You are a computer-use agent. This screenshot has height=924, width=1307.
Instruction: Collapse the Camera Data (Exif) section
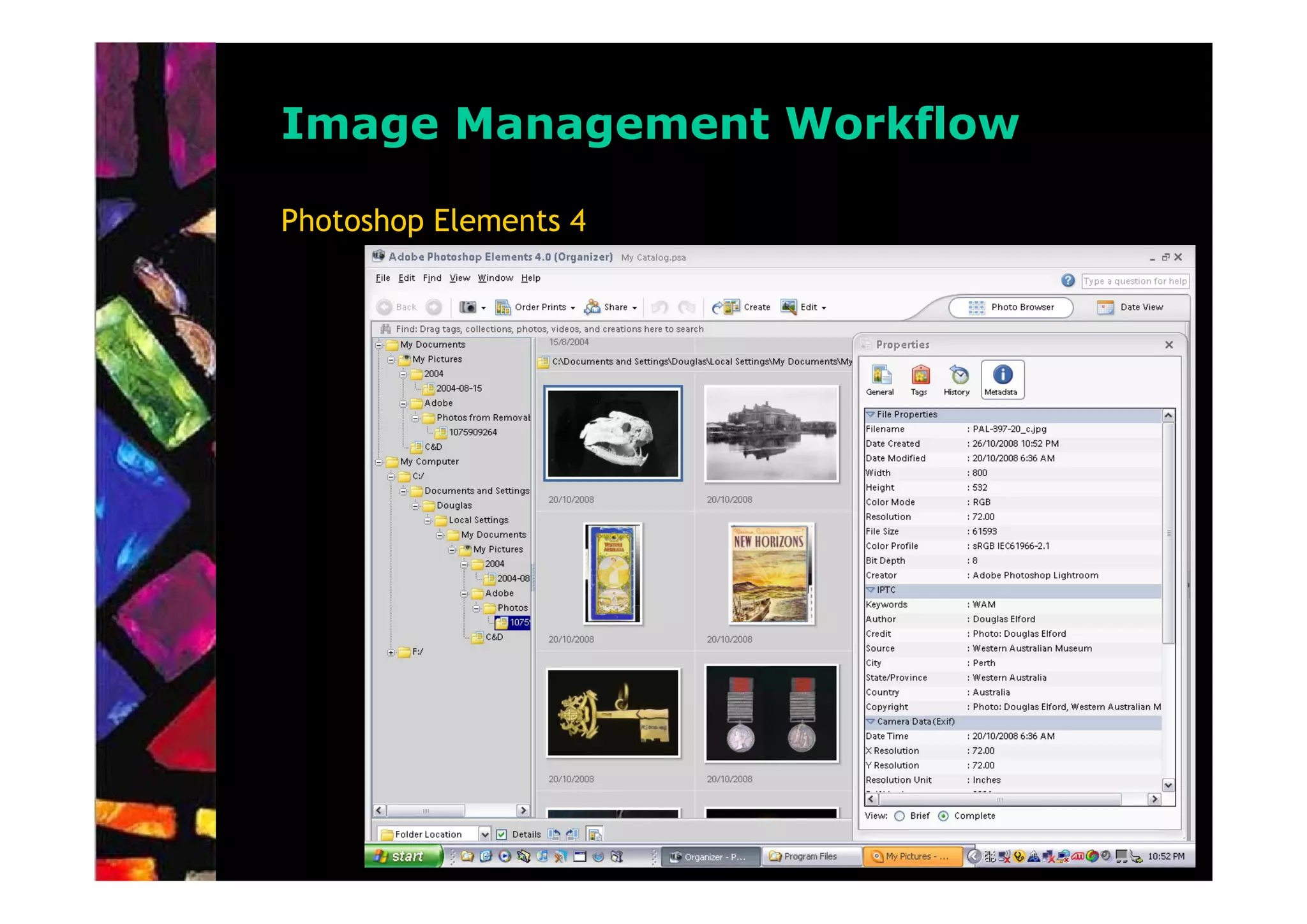[870, 721]
